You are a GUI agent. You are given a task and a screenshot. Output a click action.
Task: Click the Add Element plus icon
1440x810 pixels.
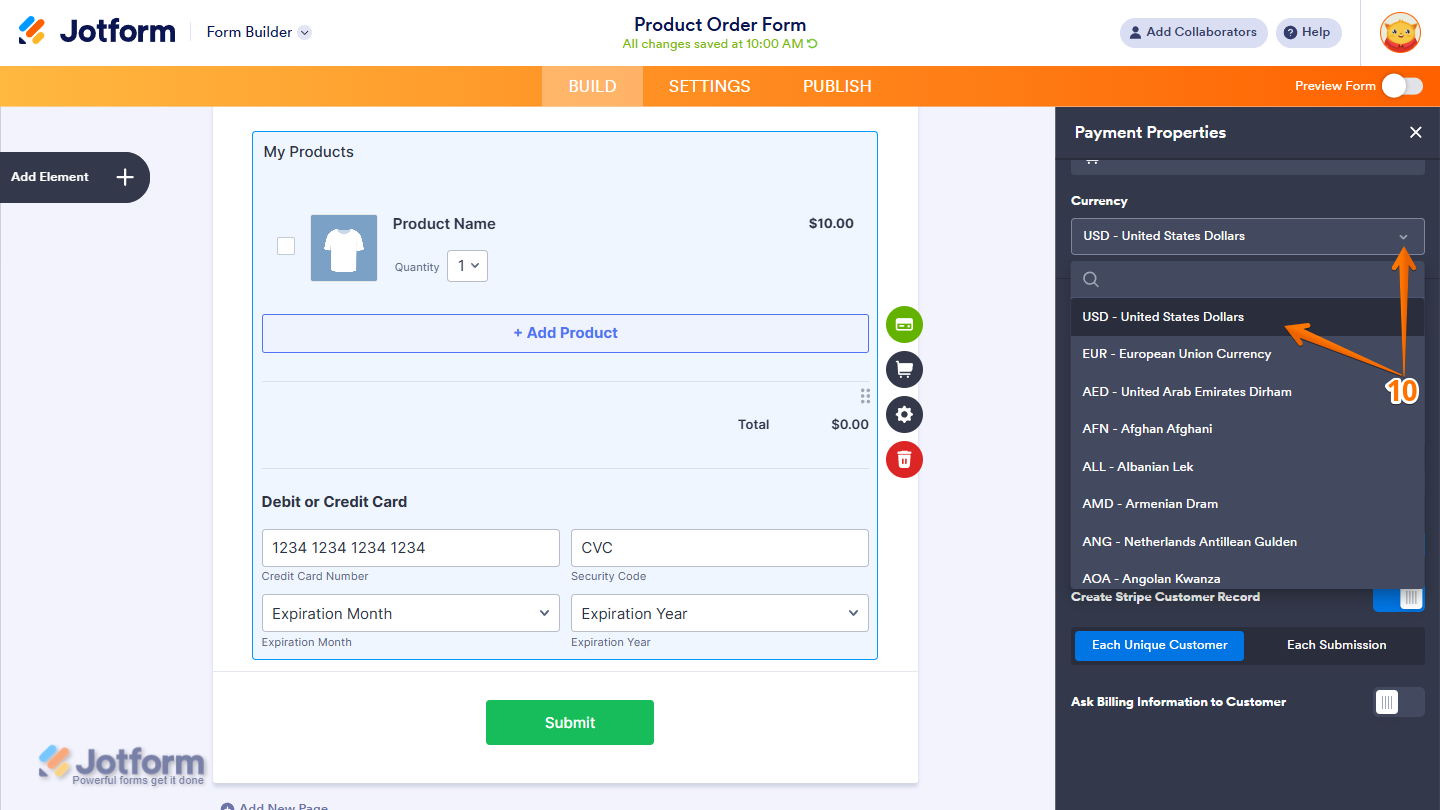click(x=125, y=177)
